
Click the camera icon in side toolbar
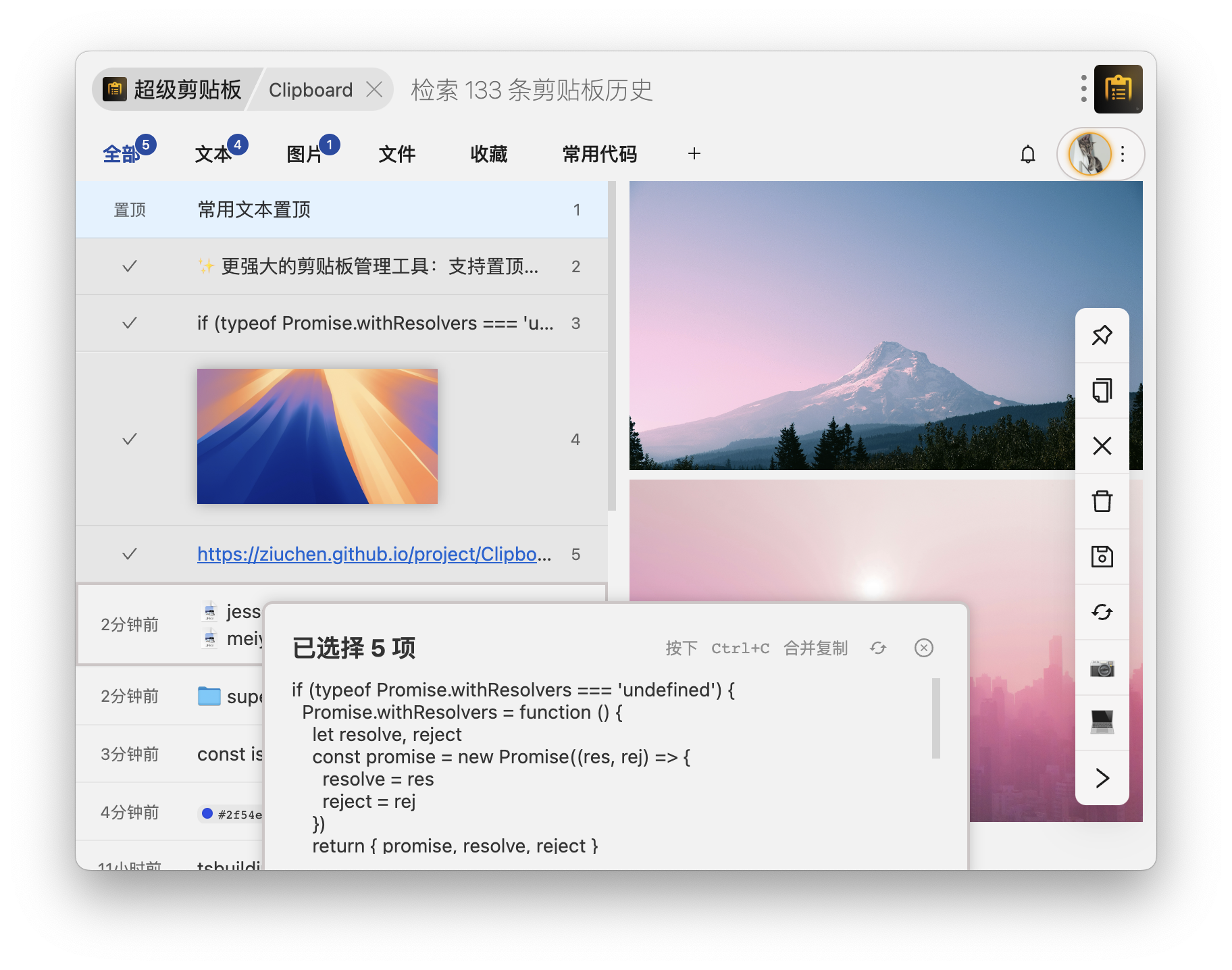tap(1102, 668)
